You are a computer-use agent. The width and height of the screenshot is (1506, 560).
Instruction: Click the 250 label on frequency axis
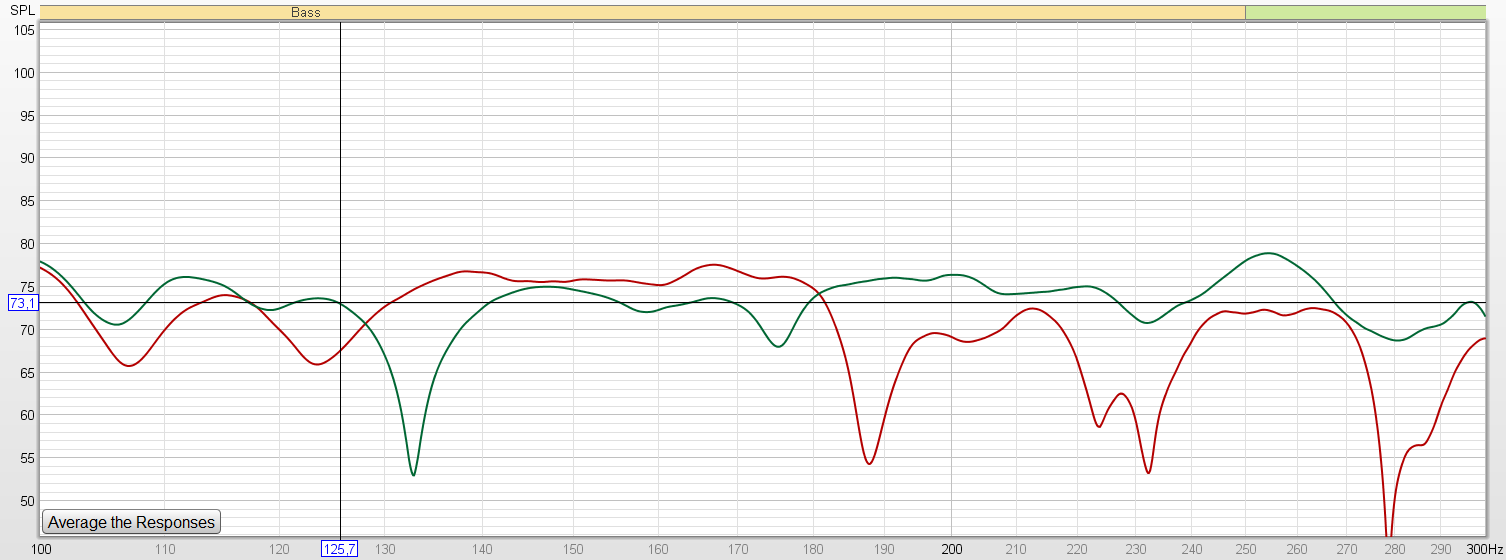pyautogui.click(x=1245, y=549)
